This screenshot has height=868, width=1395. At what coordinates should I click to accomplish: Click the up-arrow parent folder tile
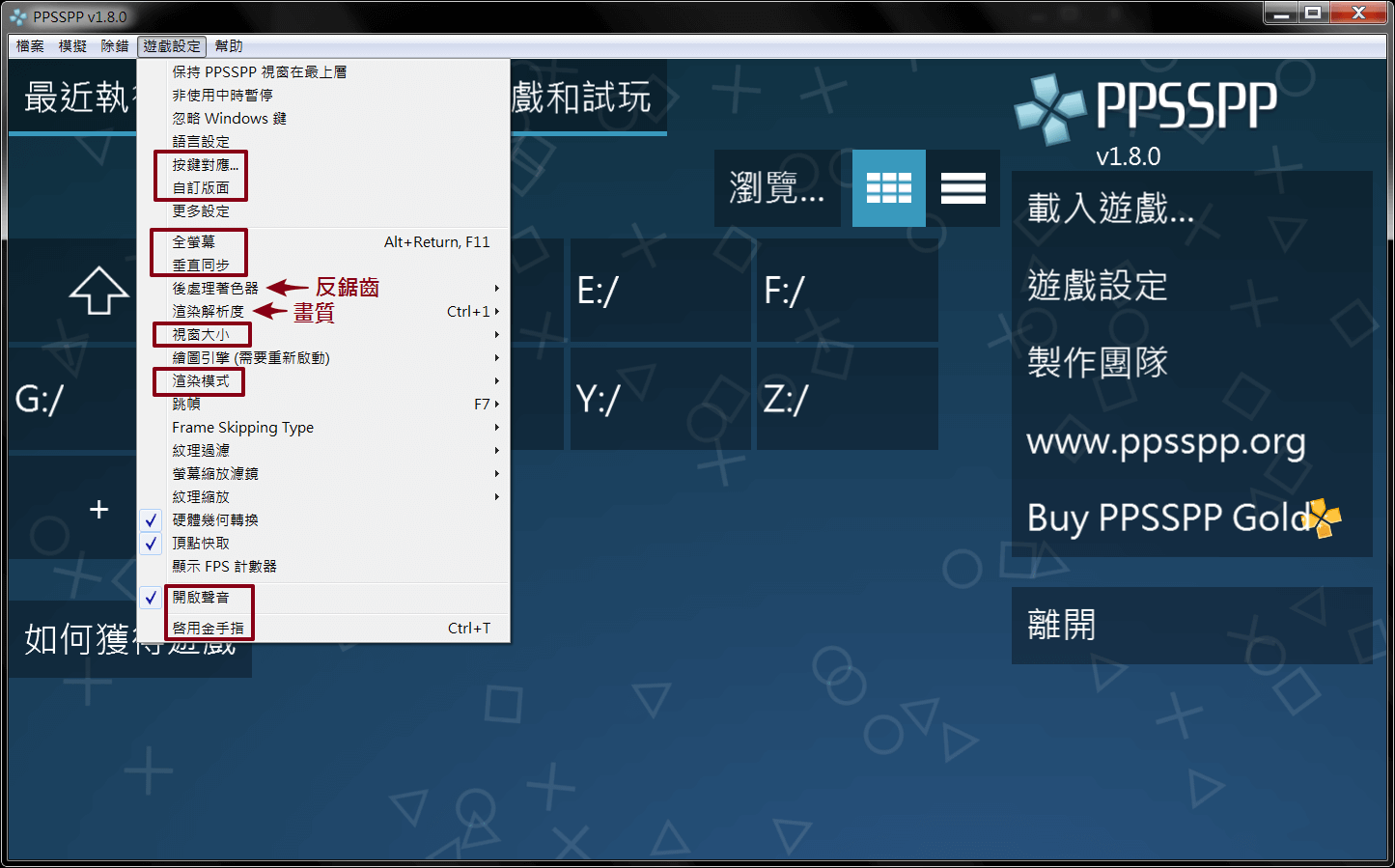point(98,291)
